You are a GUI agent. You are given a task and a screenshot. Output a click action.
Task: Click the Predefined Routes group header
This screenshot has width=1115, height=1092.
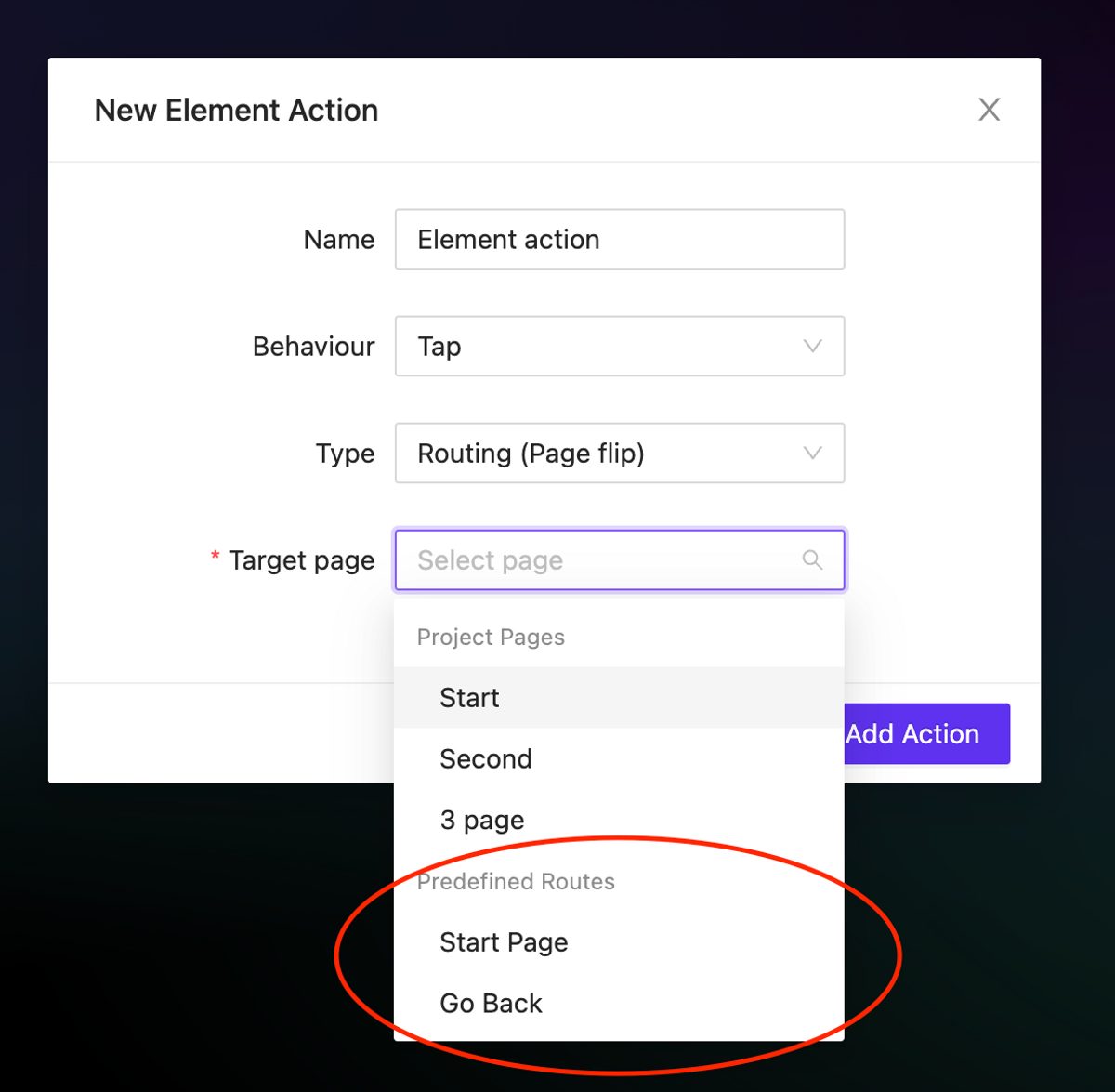(x=517, y=881)
